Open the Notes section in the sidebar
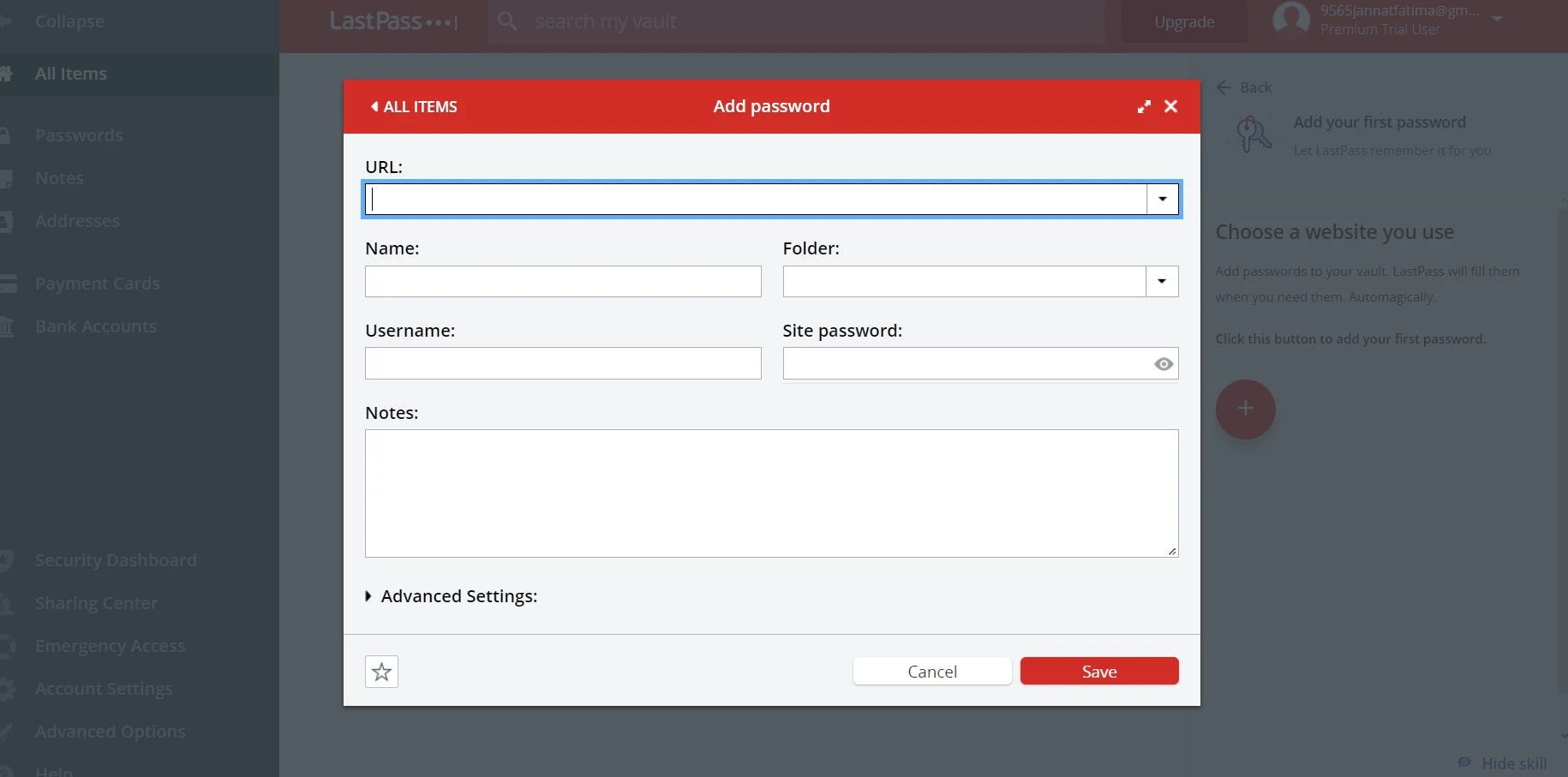This screenshot has width=1568, height=777. [58, 177]
